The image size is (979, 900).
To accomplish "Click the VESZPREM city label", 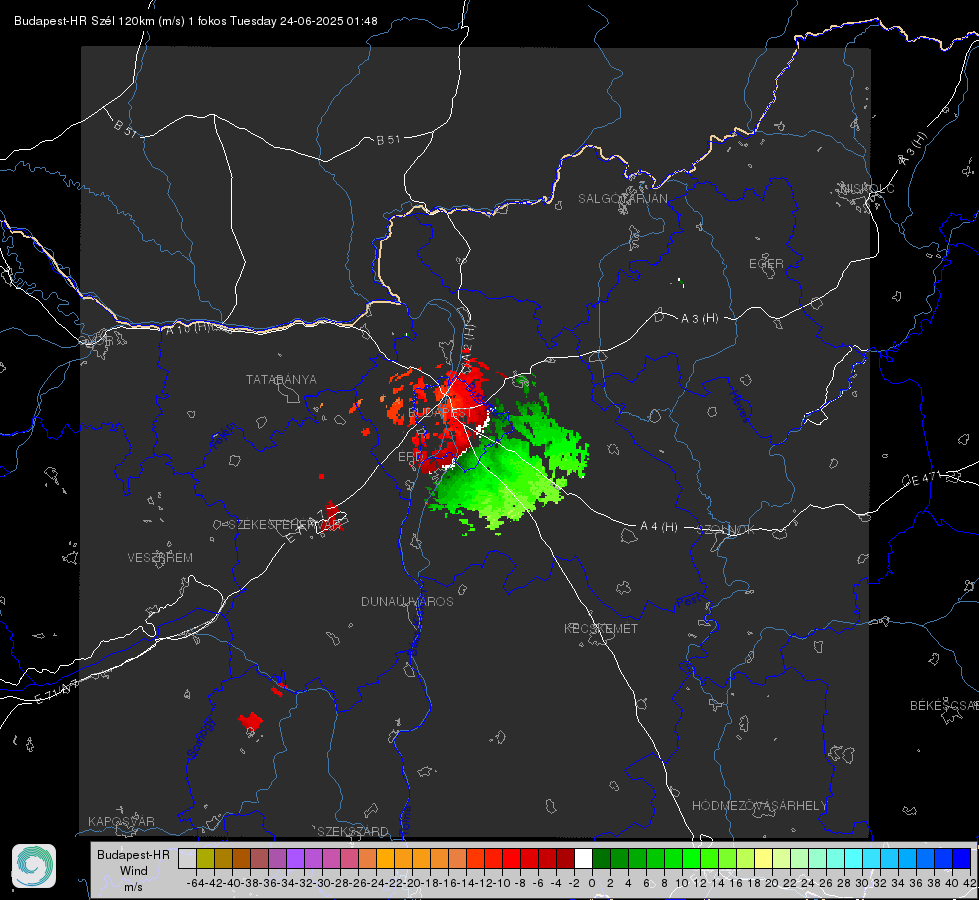I will (x=160, y=558).
